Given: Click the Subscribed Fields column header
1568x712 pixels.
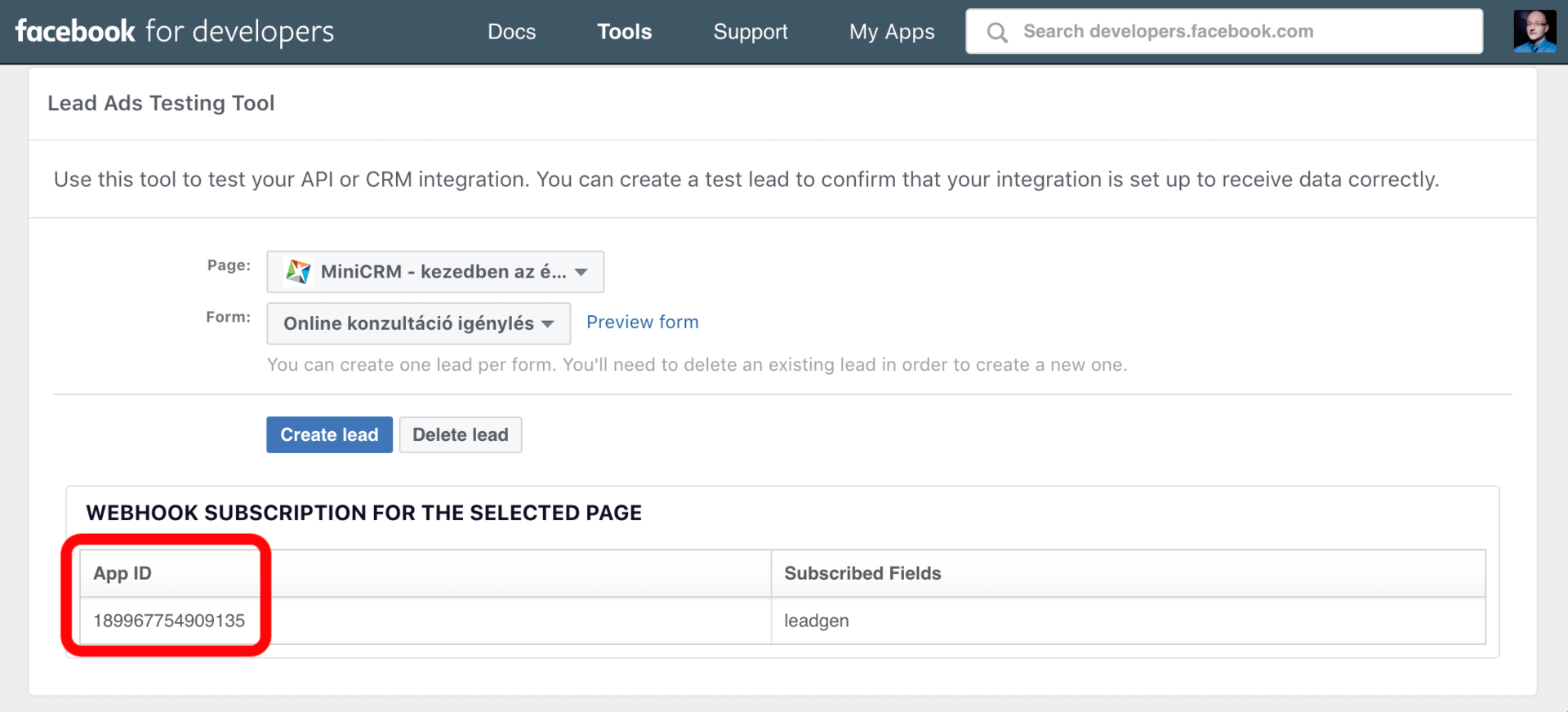Looking at the screenshot, I should tap(1128, 573).
